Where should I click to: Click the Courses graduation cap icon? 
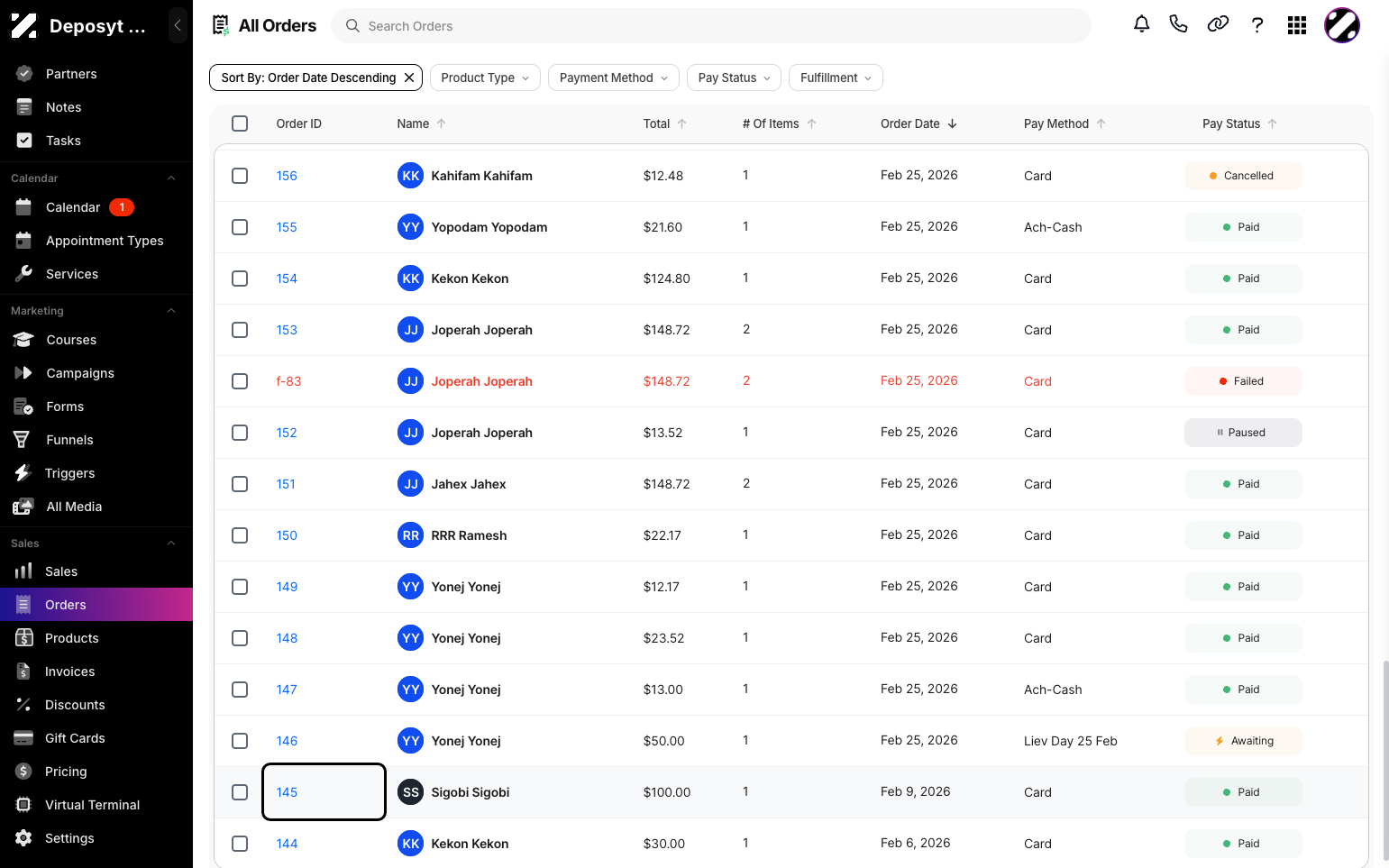[x=23, y=340]
